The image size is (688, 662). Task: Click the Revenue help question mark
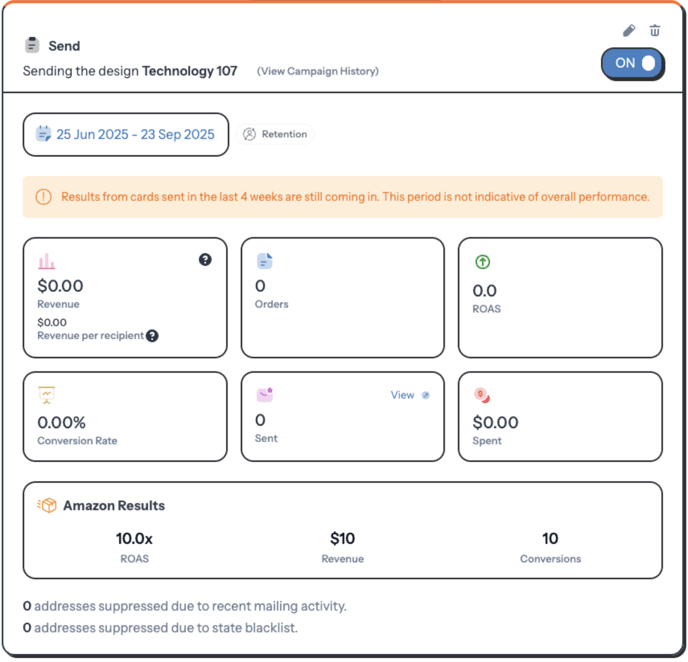pyautogui.click(x=205, y=260)
